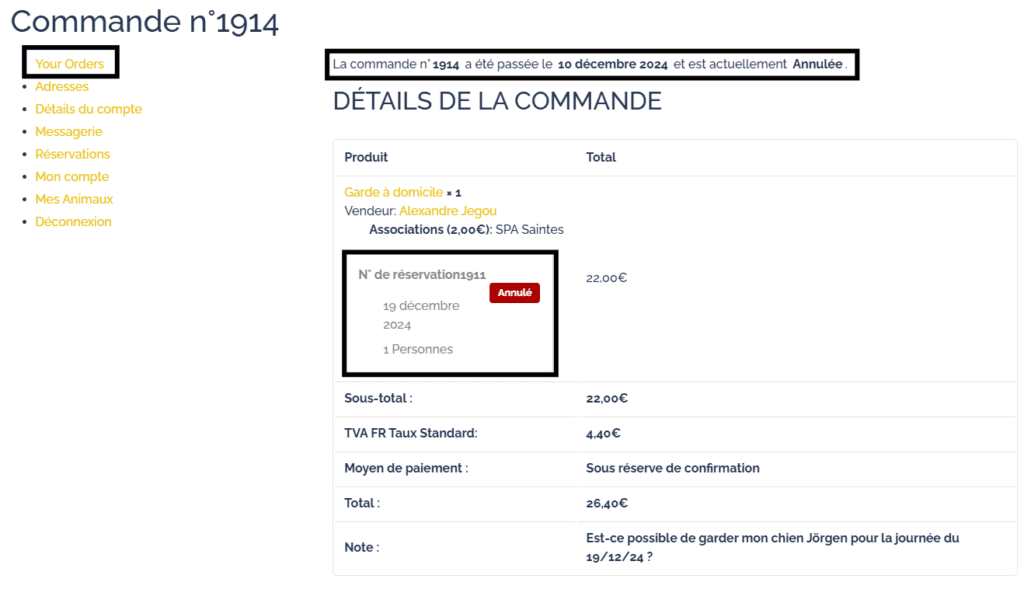Screen dimensions: 1024x589
Task: Open the Your Orders menu link
Action: point(69,64)
